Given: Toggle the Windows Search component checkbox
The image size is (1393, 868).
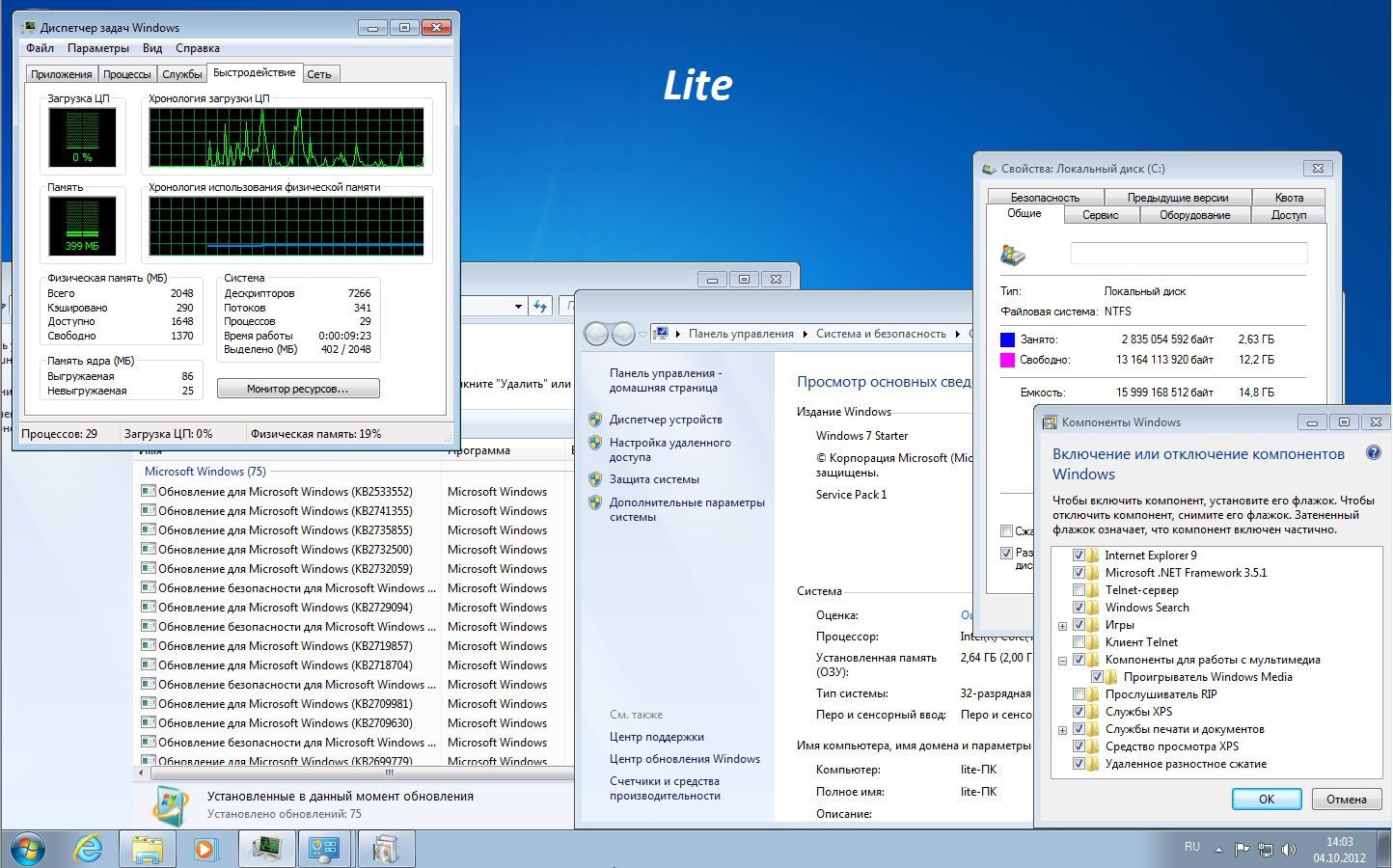Looking at the screenshot, I should [x=1079, y=608].
